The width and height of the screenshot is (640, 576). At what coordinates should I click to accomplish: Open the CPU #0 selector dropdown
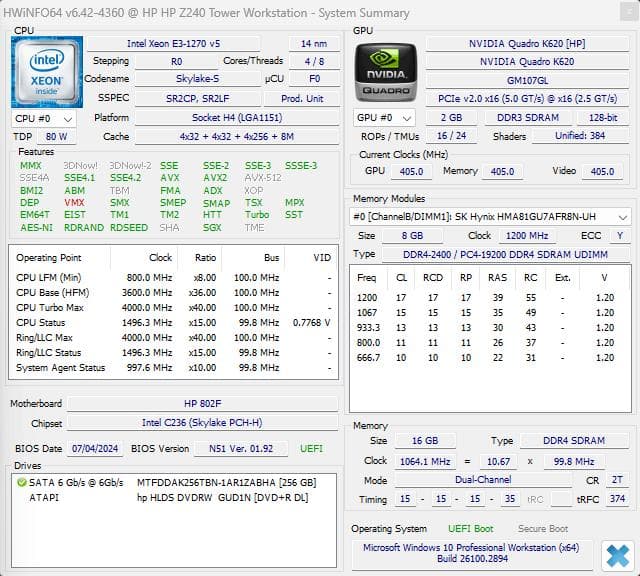[x=44, y=119]
